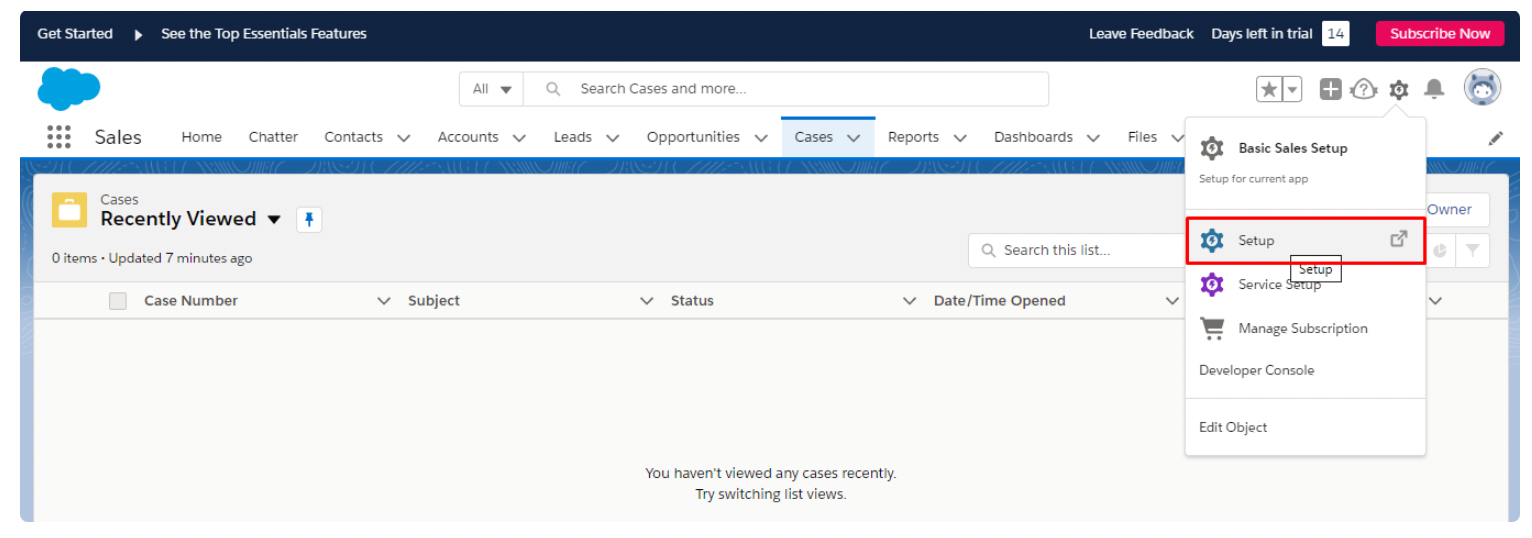Click the blue Setup gear icon
Viewport: 1532px width, 538px height.
(1212, 240)
